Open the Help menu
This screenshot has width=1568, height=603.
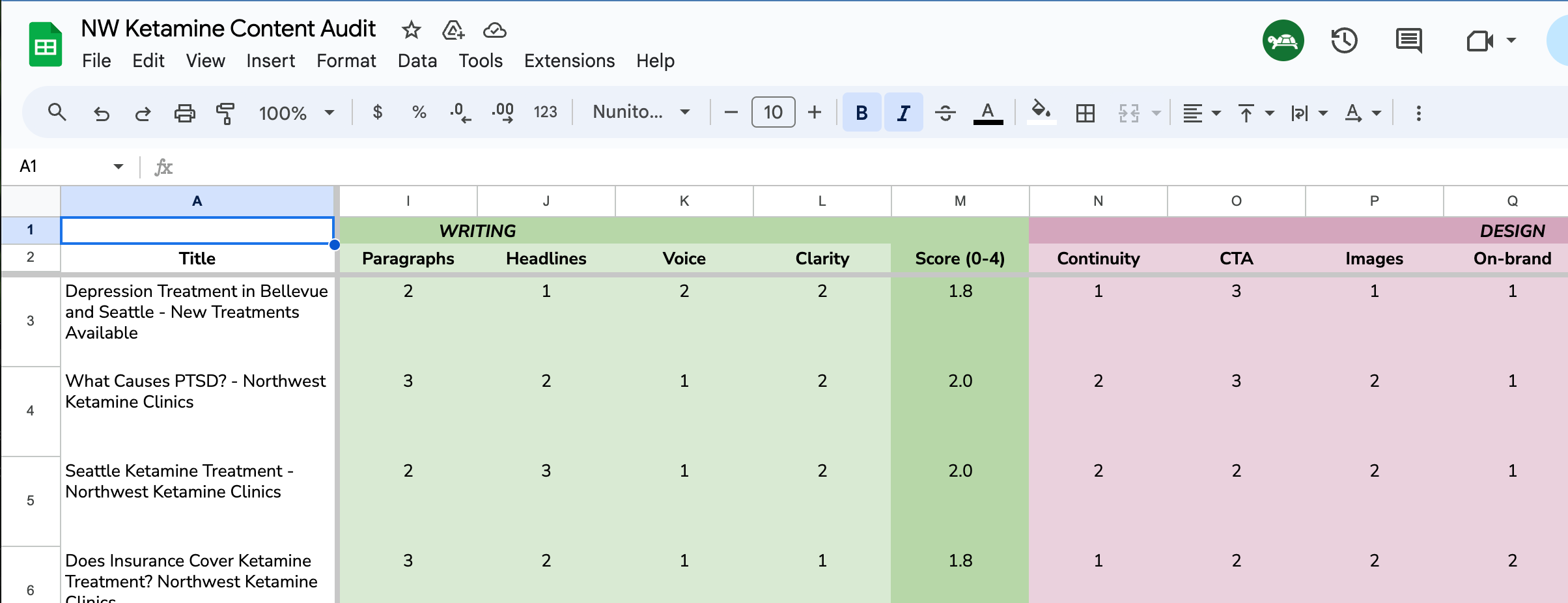[x=655, y=61]
